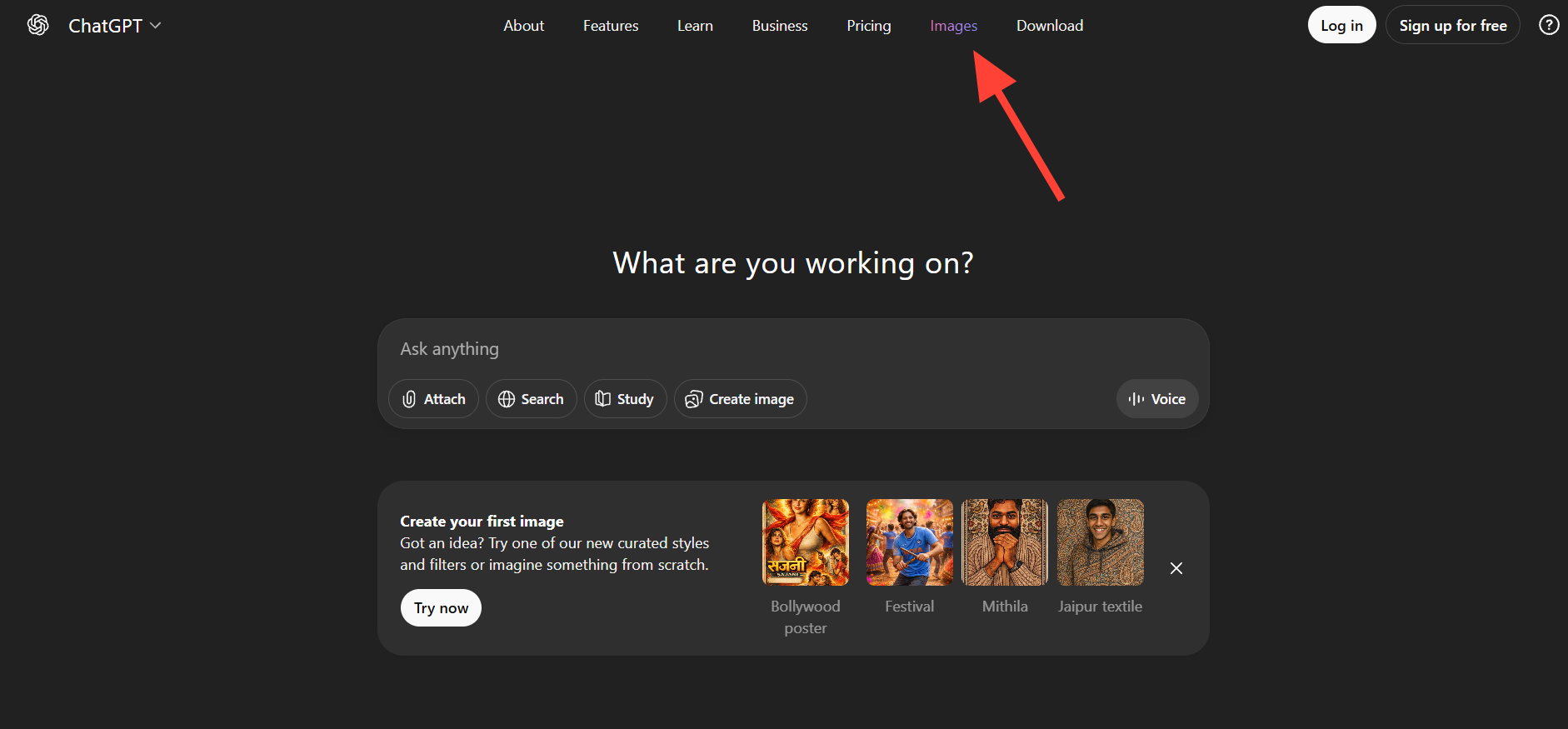Click the OpenAI logo icon

point(37,25)
